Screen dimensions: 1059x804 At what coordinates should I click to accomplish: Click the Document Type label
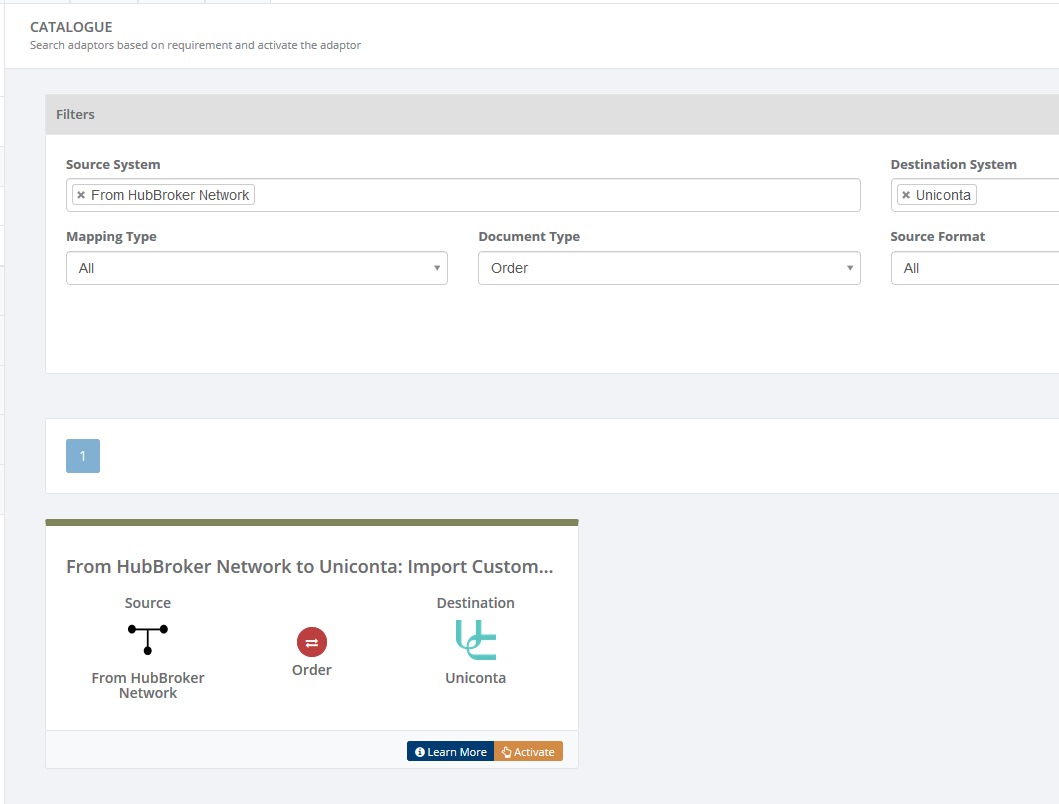click(529, 236)
